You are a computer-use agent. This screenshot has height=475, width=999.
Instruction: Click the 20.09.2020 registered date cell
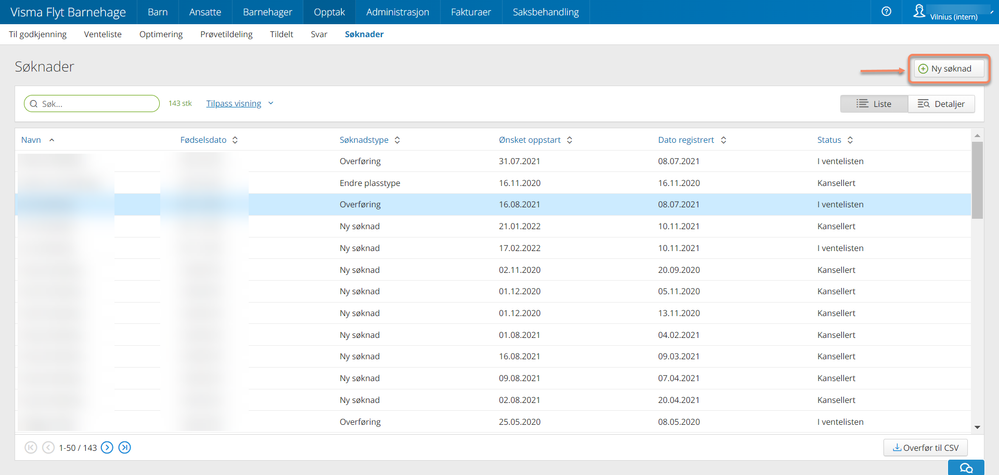[679, 270]
